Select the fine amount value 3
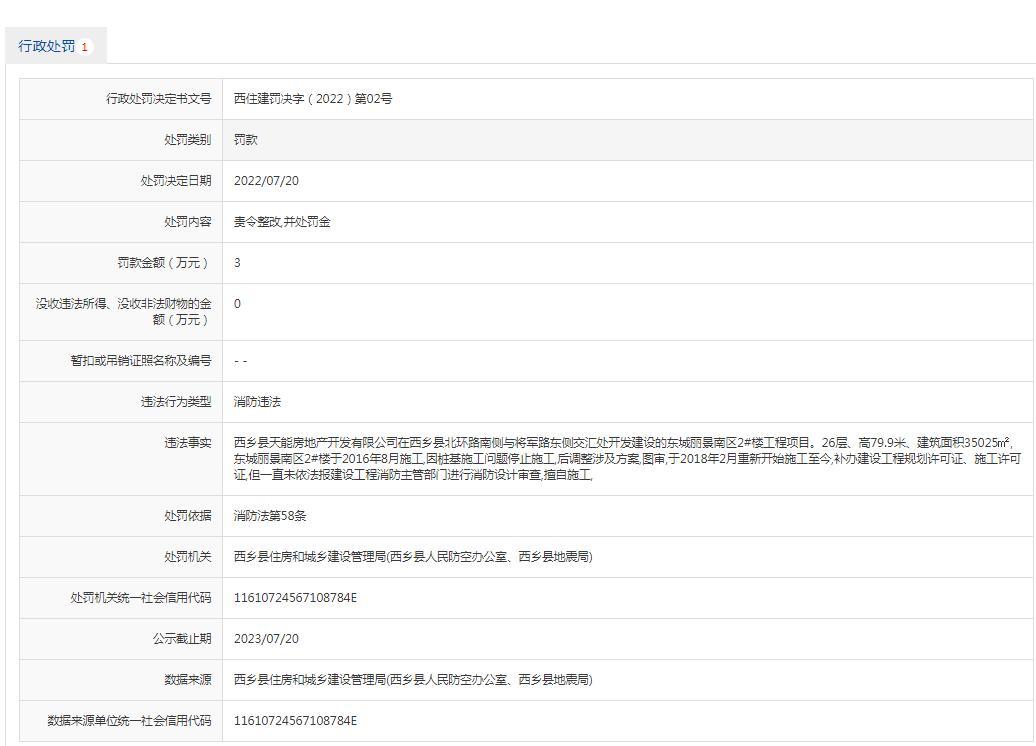This screenshot has height=746, width=1036. coord(237,262)
